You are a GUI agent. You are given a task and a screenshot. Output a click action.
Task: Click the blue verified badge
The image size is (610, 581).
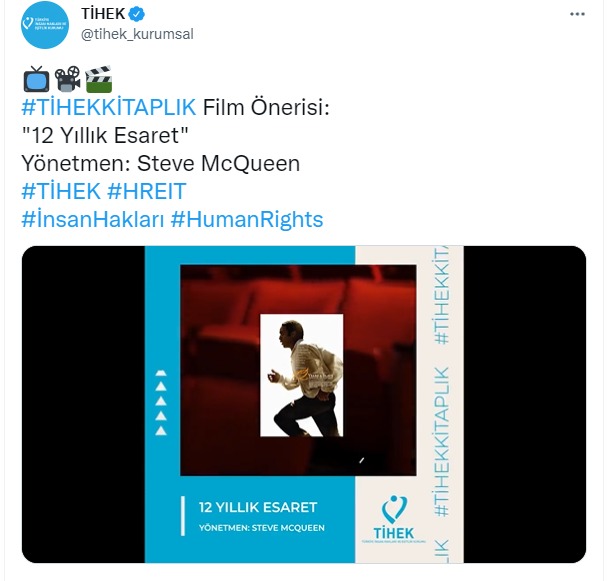coord(137,14)
